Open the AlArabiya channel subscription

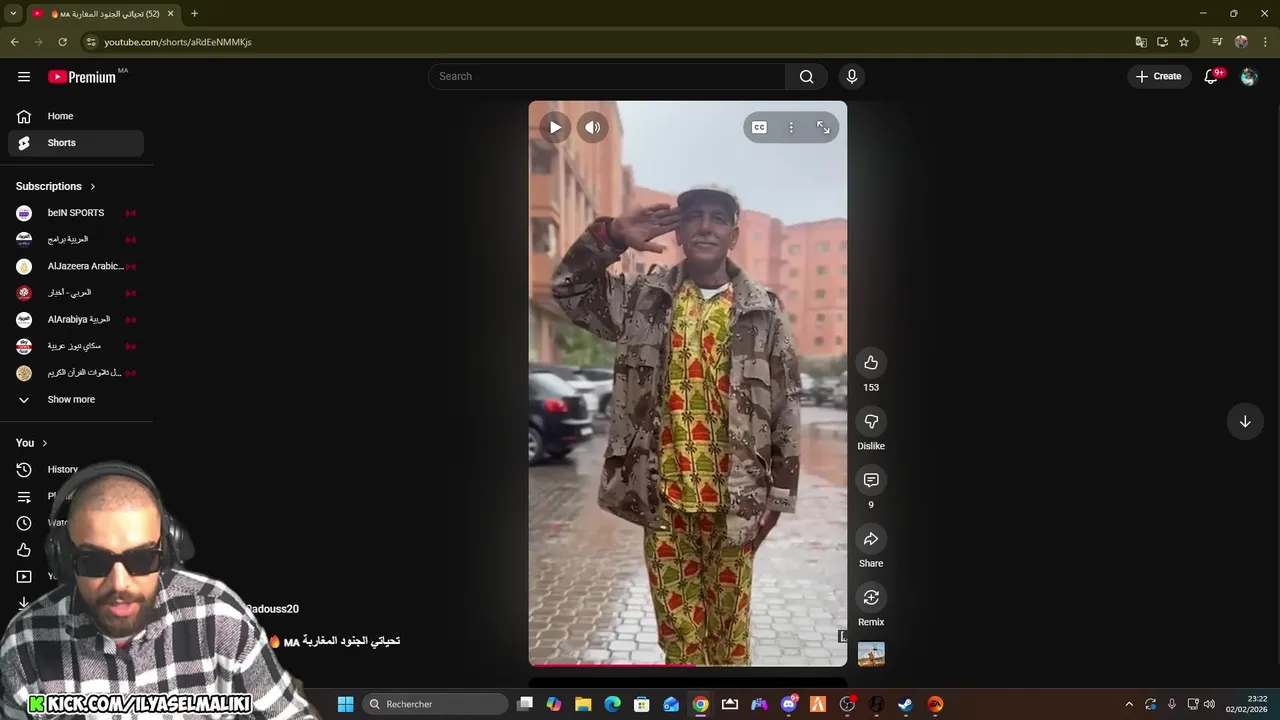[76, 319]
